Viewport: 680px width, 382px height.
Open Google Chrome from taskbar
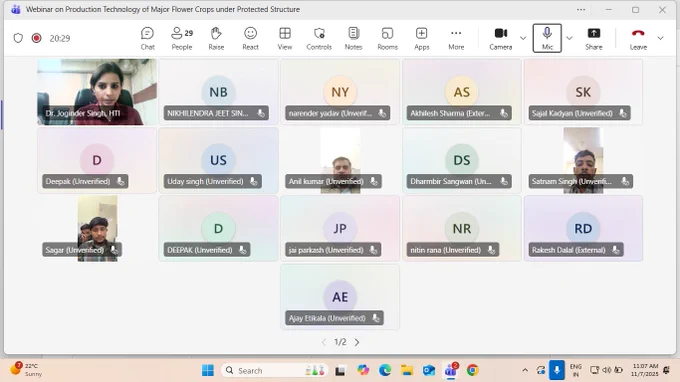[x=473, y=370]
